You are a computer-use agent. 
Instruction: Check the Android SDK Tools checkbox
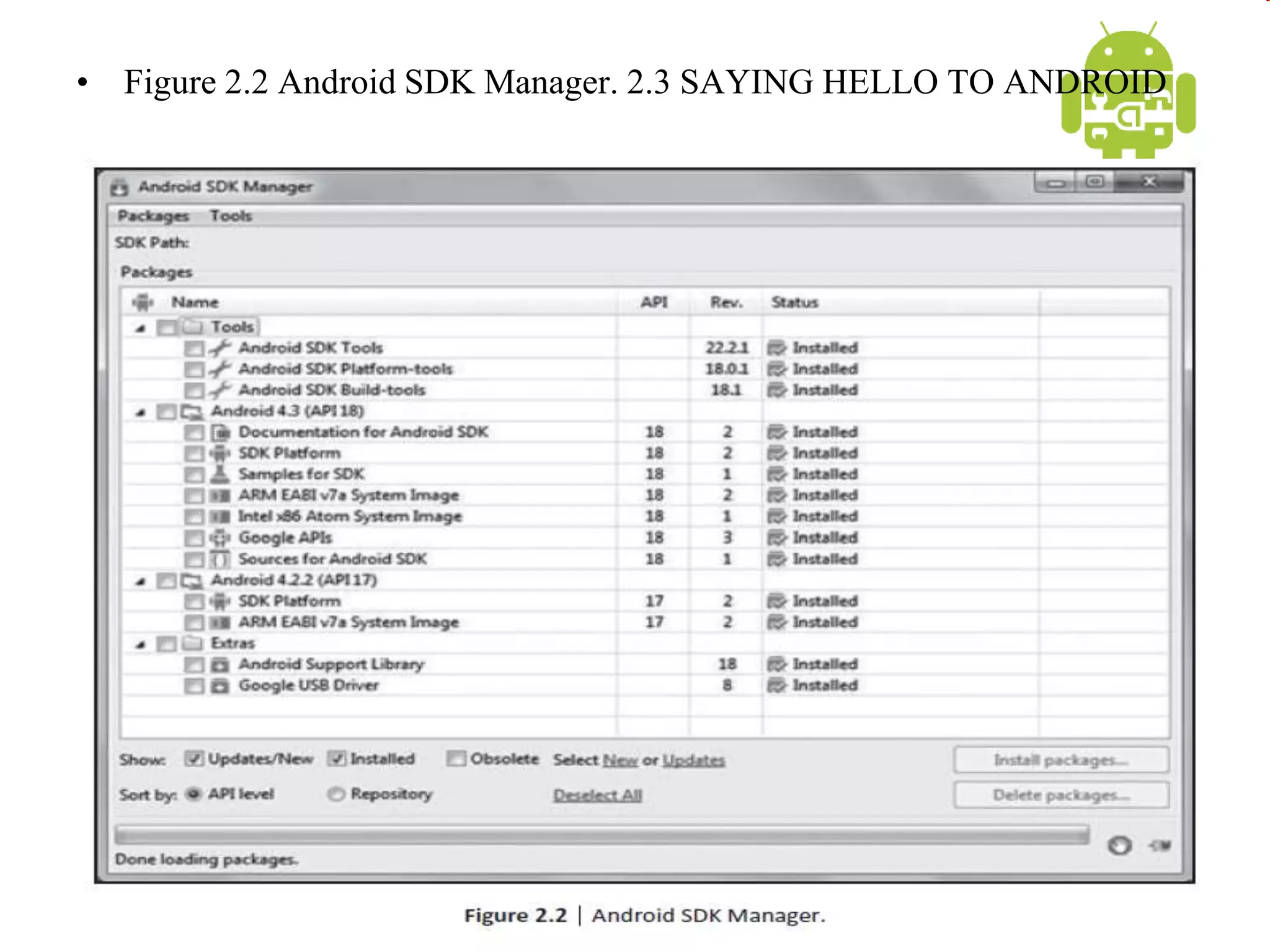[x=193, y=348]
